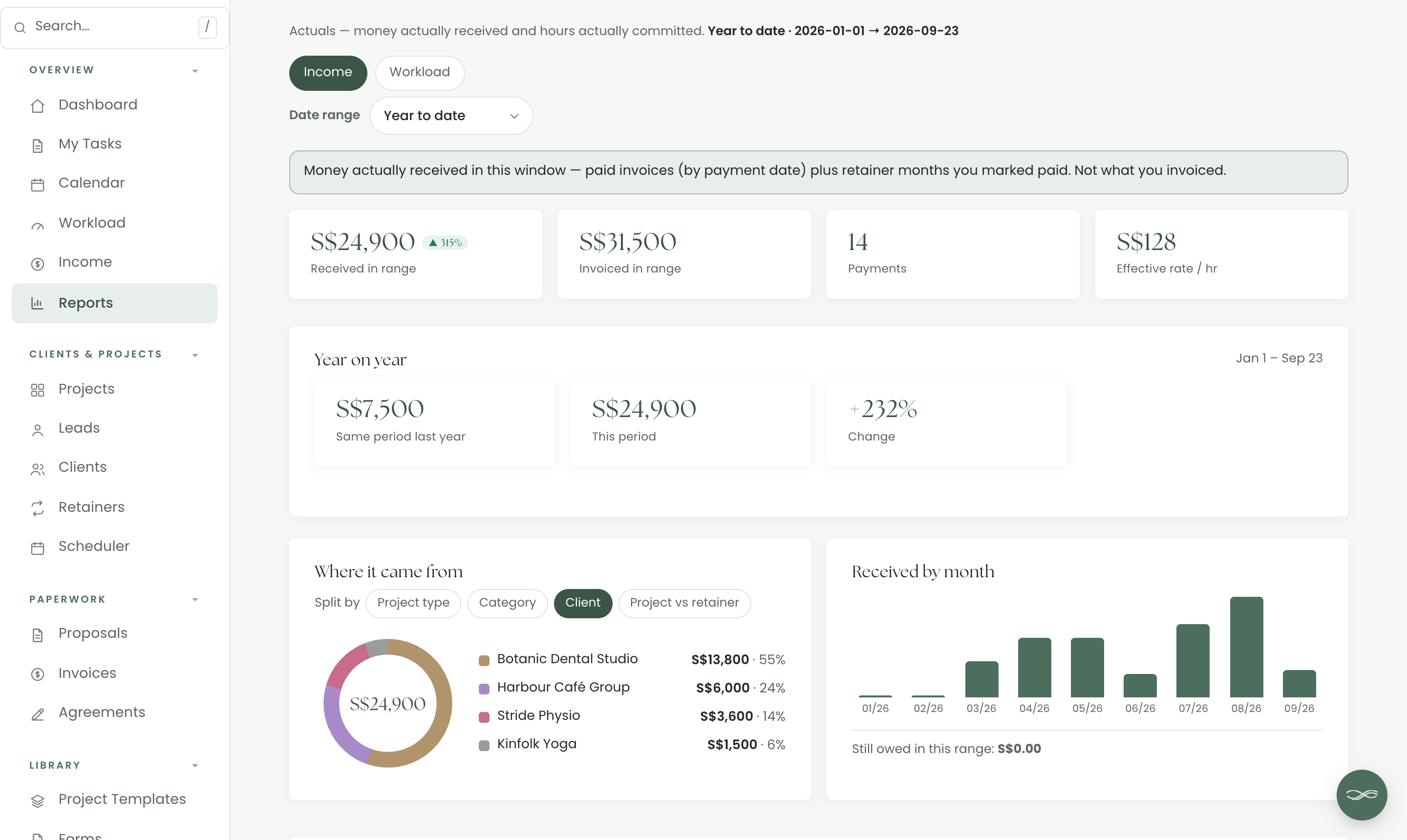Viewport: 1407px width, 840px height.
Task: Collapse the Overview sidebar section
Action: [x=195, y=71]
